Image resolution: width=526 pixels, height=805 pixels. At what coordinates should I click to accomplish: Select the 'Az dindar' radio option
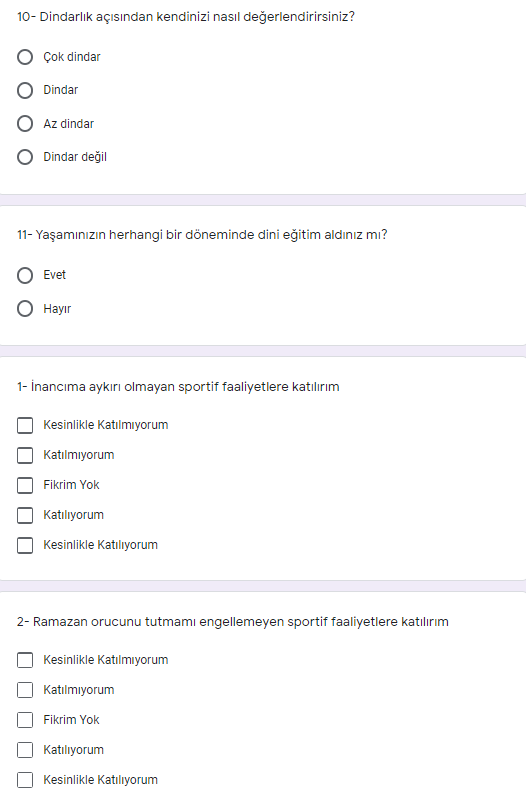[25, 124]
